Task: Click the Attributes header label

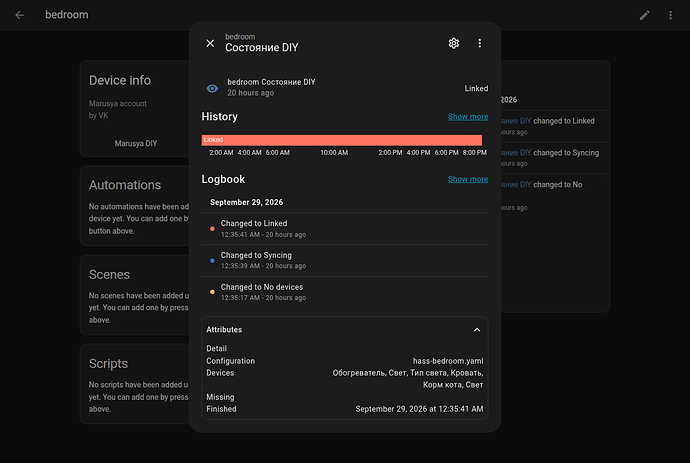Action: (x=224, y=330)
